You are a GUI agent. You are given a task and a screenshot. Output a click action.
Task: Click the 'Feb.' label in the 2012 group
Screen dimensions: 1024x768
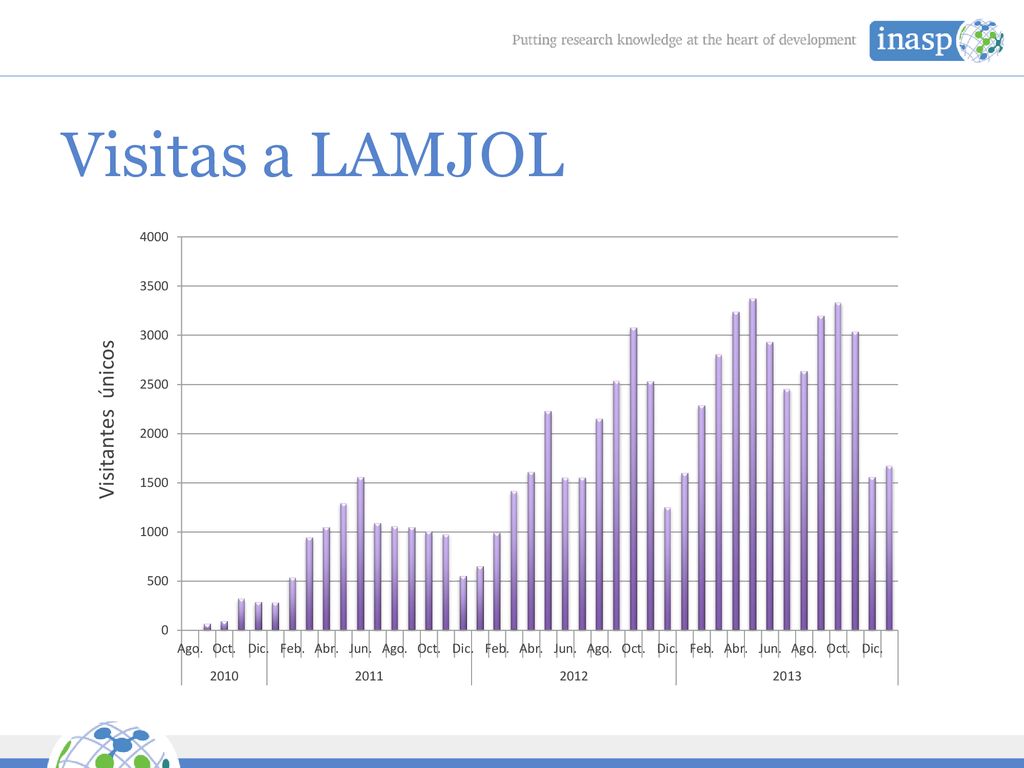(x=496, y=649)
